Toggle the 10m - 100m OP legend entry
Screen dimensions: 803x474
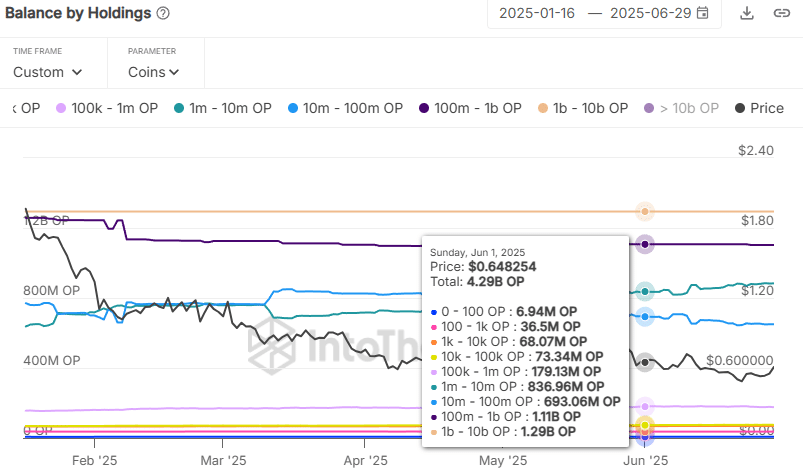point(343,108)
